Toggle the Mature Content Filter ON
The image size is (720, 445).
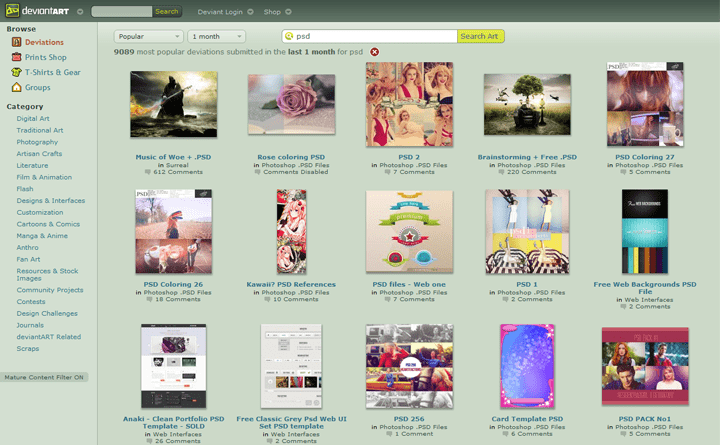coord(44,377)
